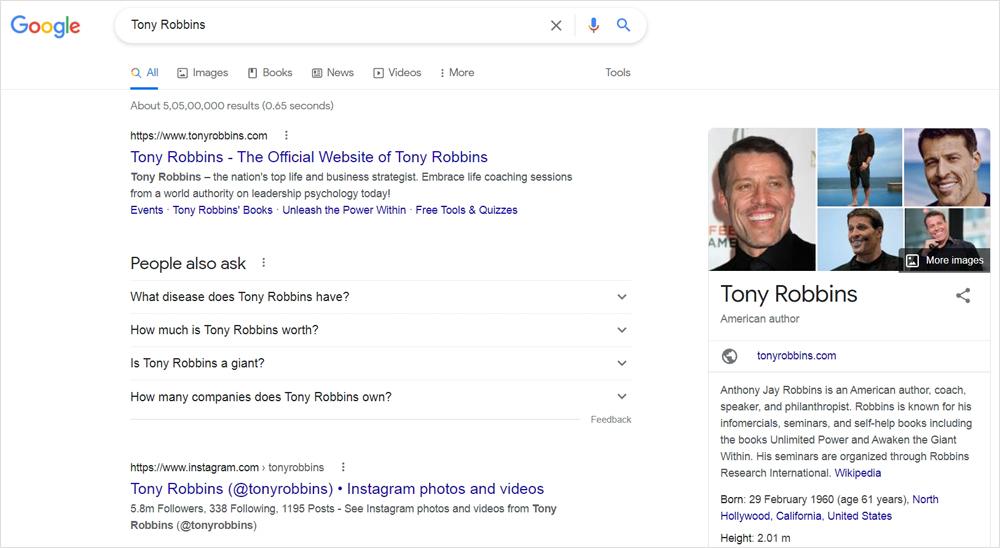Click the search text input field

335,25
